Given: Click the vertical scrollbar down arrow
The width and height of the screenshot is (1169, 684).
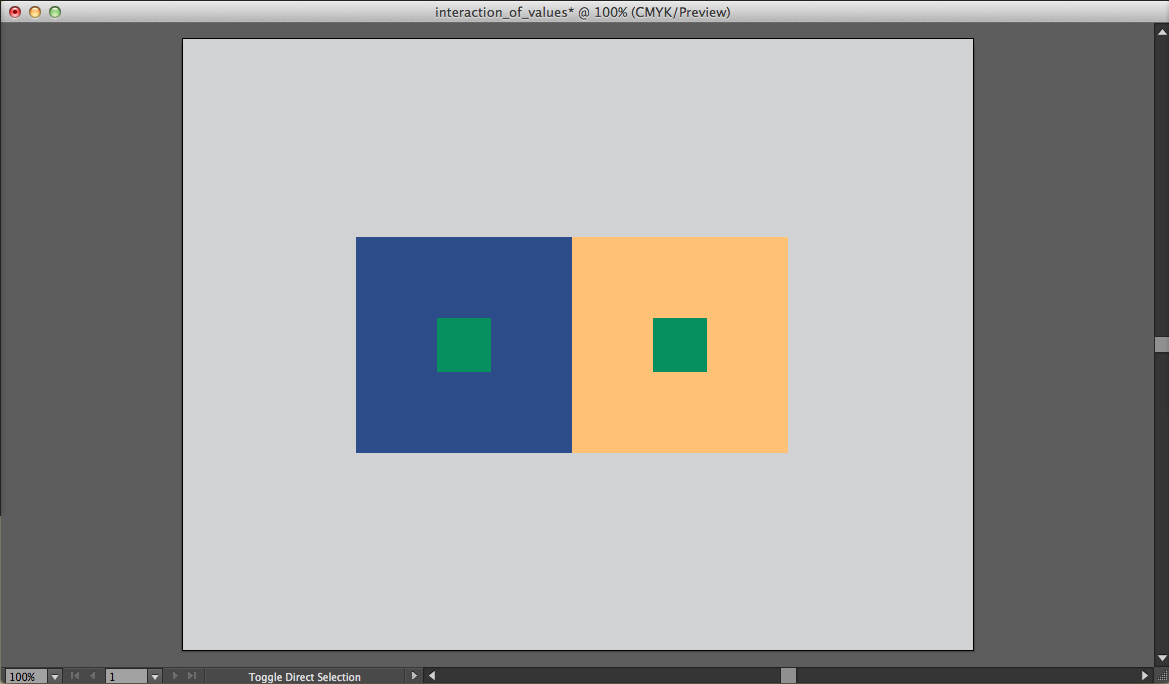Looking at the screenshot, I should pos(1161,658).
